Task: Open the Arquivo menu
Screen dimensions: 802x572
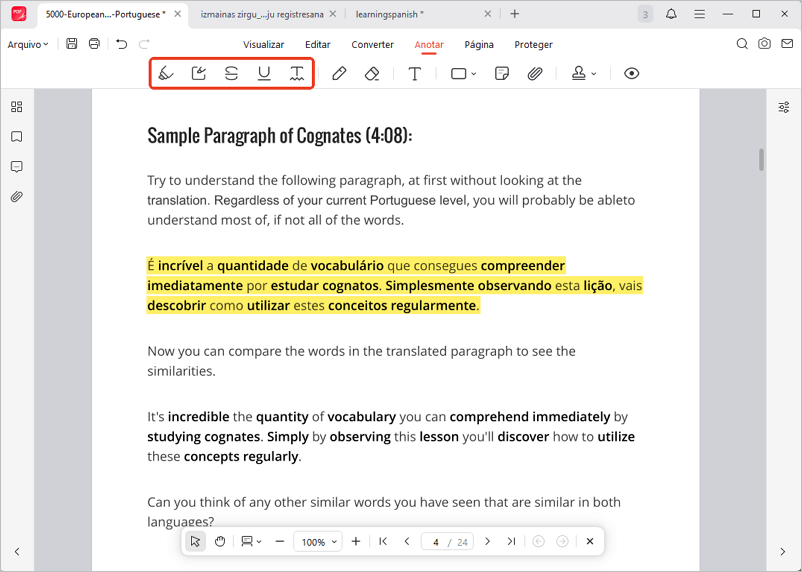Action: [x=28, y=45]
